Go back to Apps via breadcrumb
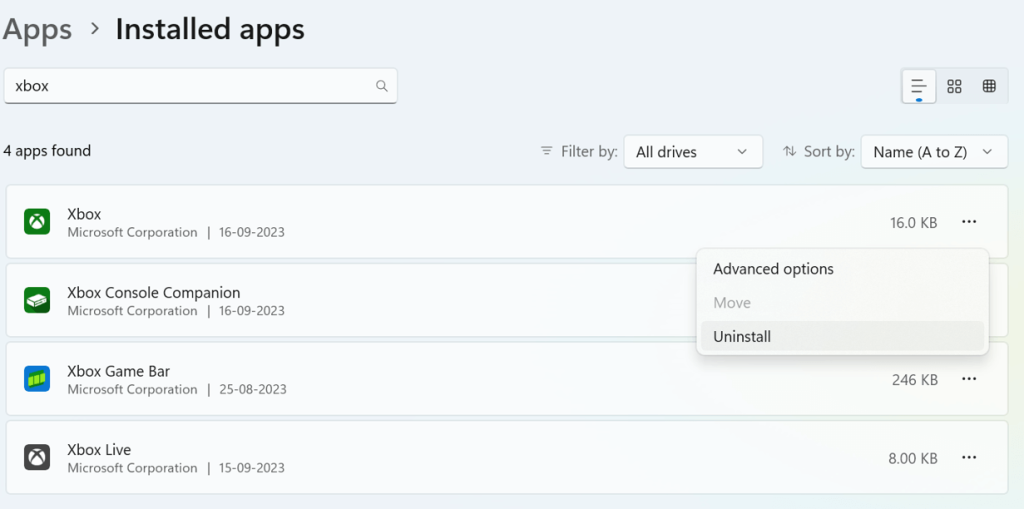The width and height of the screenshot is (1024, 509). tap(37, 29)
